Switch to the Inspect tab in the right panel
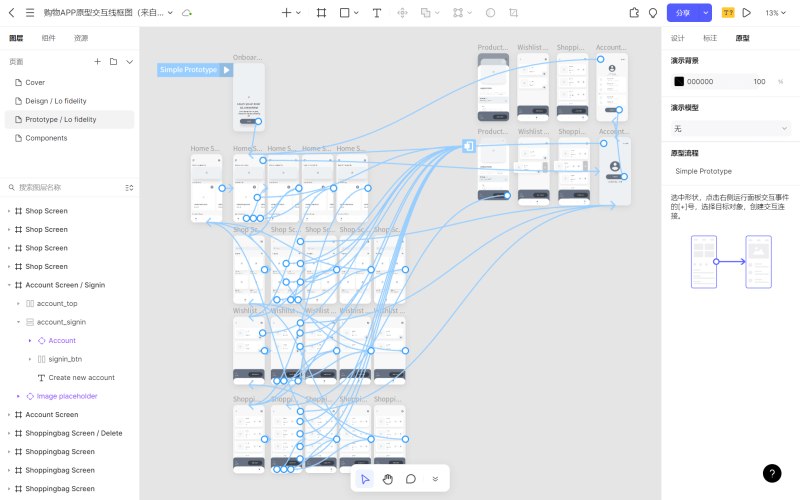Image resolution: width=800 pixels, height=500 pixels. [710, 38]
